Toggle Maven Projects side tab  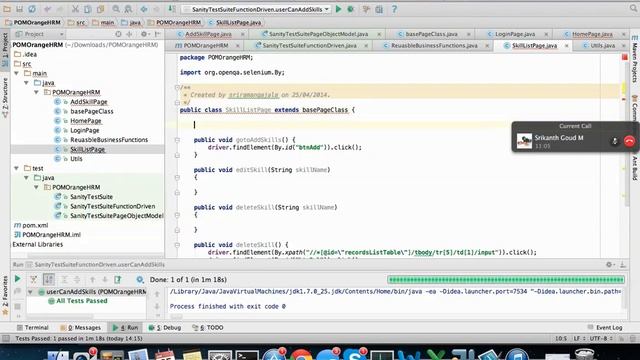pyautogui.click(x=635, y=59)
